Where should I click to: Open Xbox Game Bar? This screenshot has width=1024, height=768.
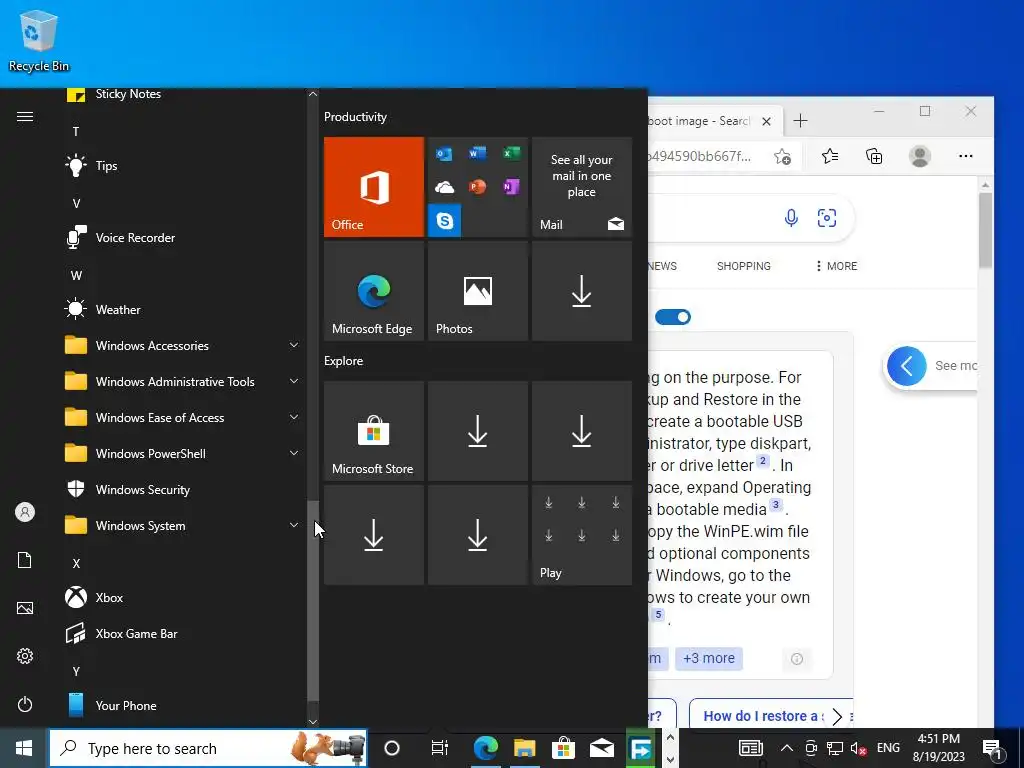[x=136, y=633]
